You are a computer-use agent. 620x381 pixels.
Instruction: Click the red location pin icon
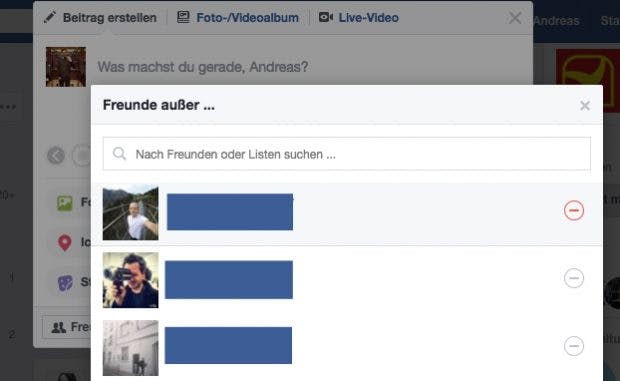click(x=65, y=242)
